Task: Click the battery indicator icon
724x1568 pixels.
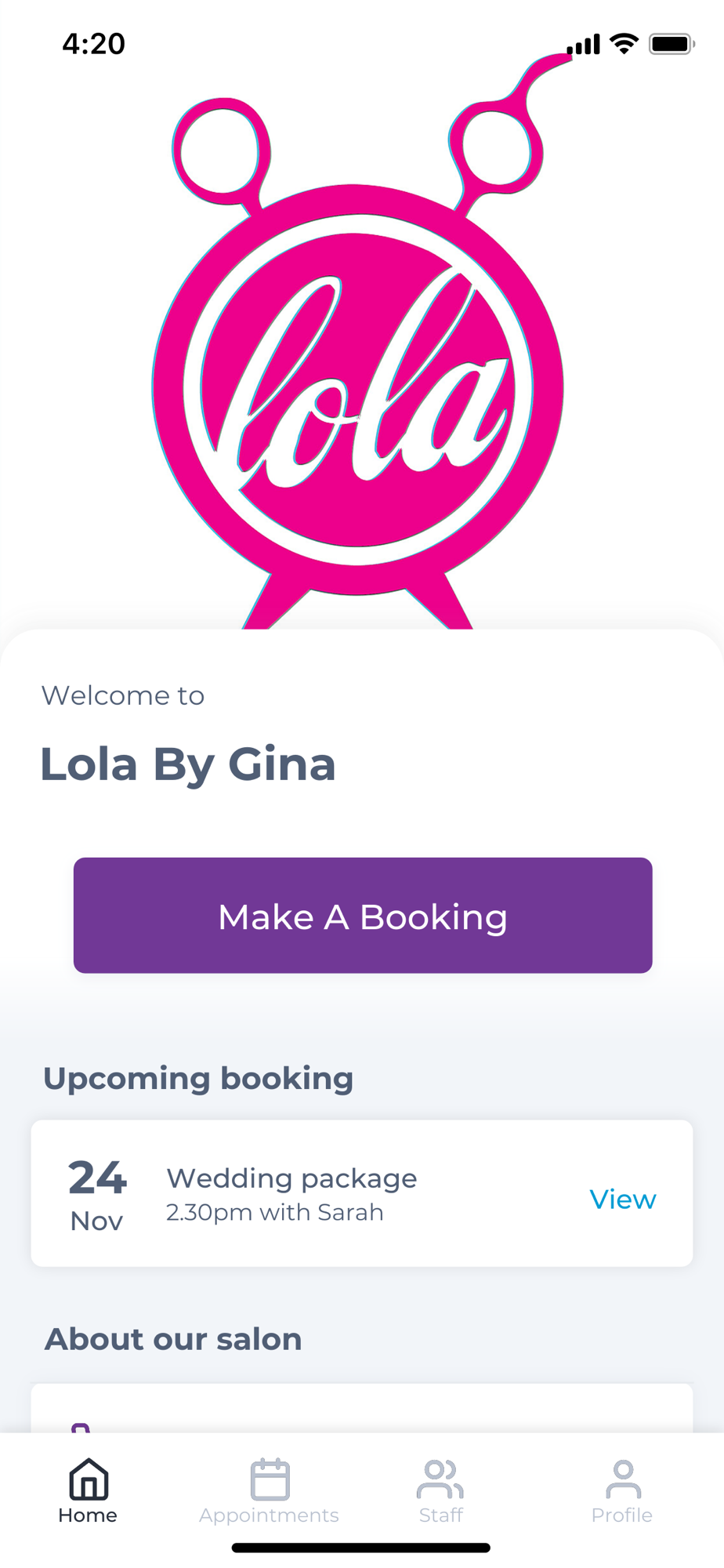Action: (x=672, y=44)
